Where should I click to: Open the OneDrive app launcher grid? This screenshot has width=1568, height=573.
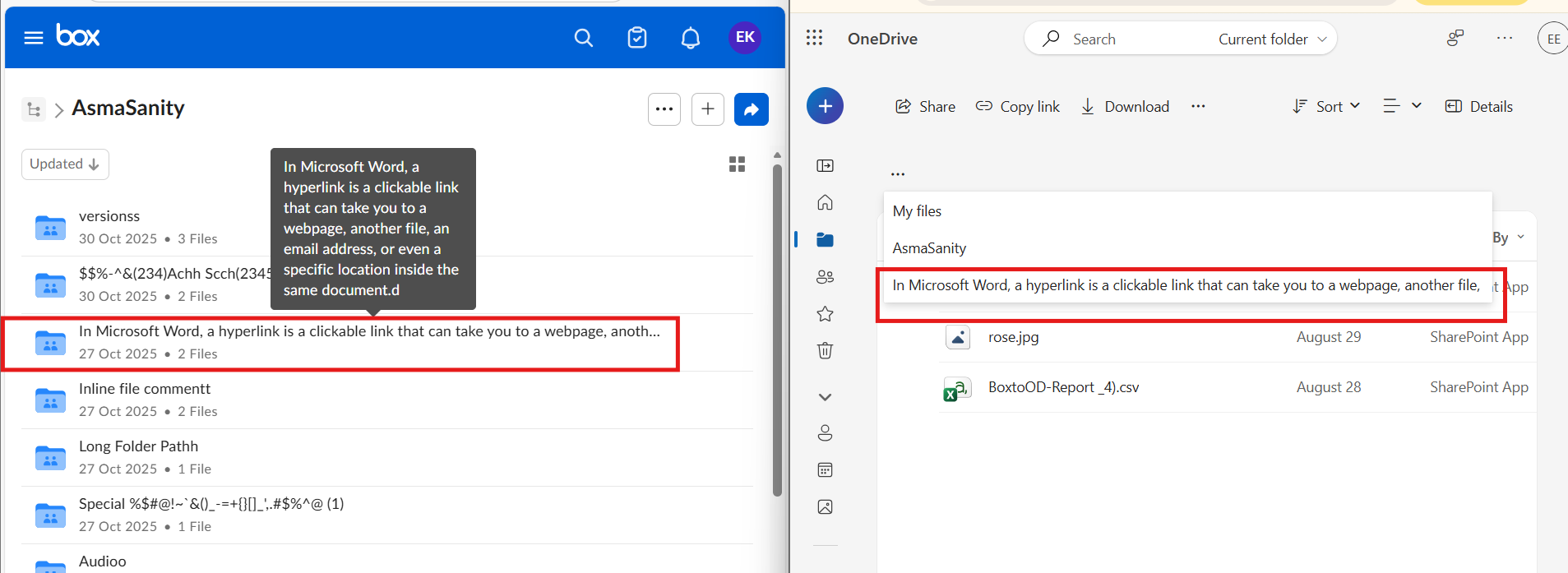click(814, 38)
